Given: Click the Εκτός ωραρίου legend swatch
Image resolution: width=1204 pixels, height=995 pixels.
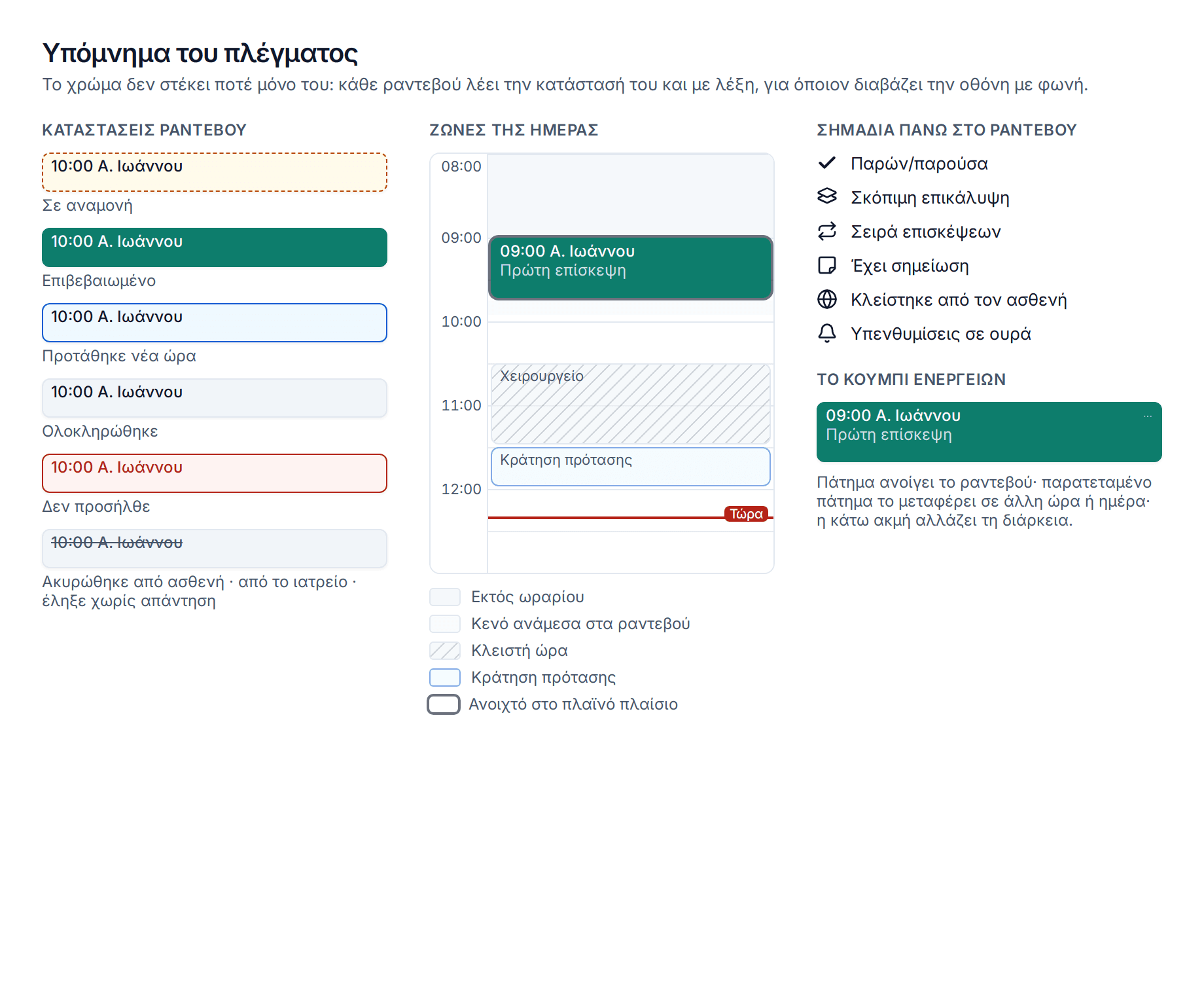Looking at the screenshot, I should [445, 597].
